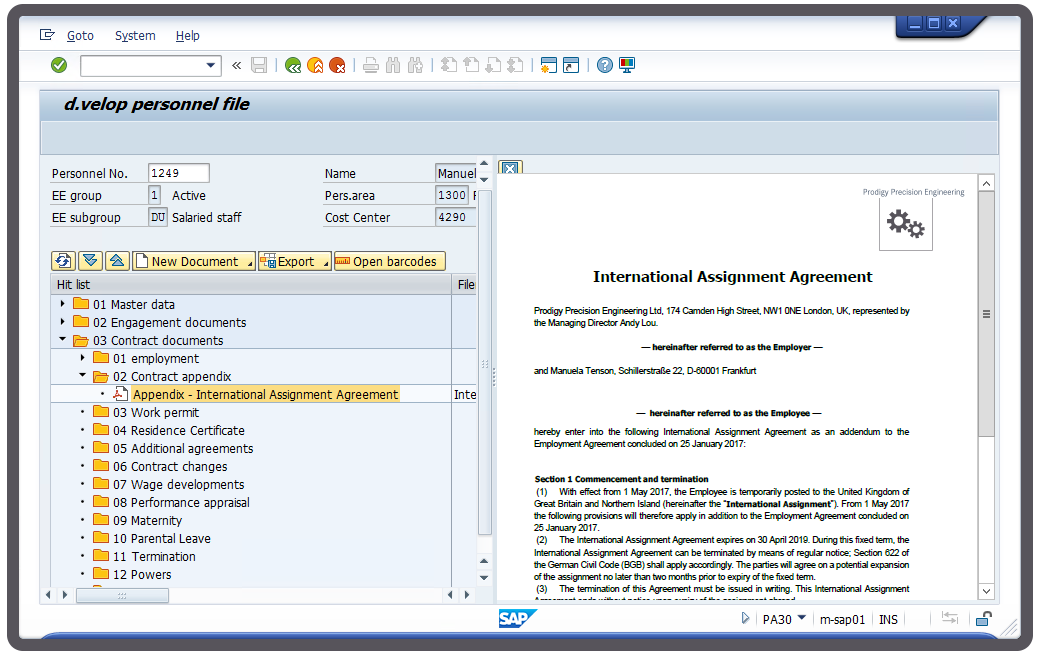Screen dimensions: 1037x655
Task: Open the PA30 transaction status dropdown
Action: [802, 618]
